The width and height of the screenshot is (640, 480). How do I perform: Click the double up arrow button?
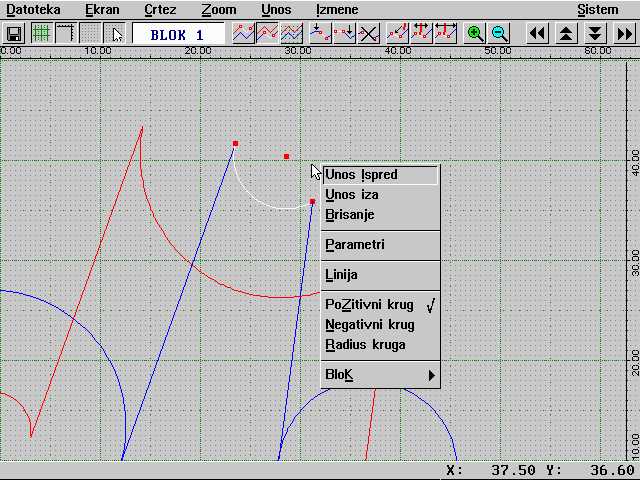click(566, 33)
